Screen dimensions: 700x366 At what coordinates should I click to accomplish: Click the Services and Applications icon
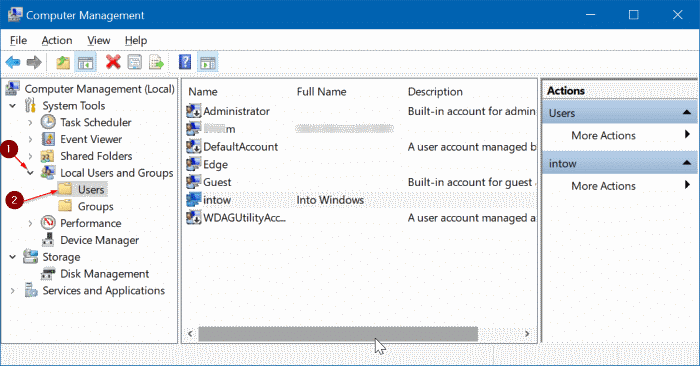[30, 290]
